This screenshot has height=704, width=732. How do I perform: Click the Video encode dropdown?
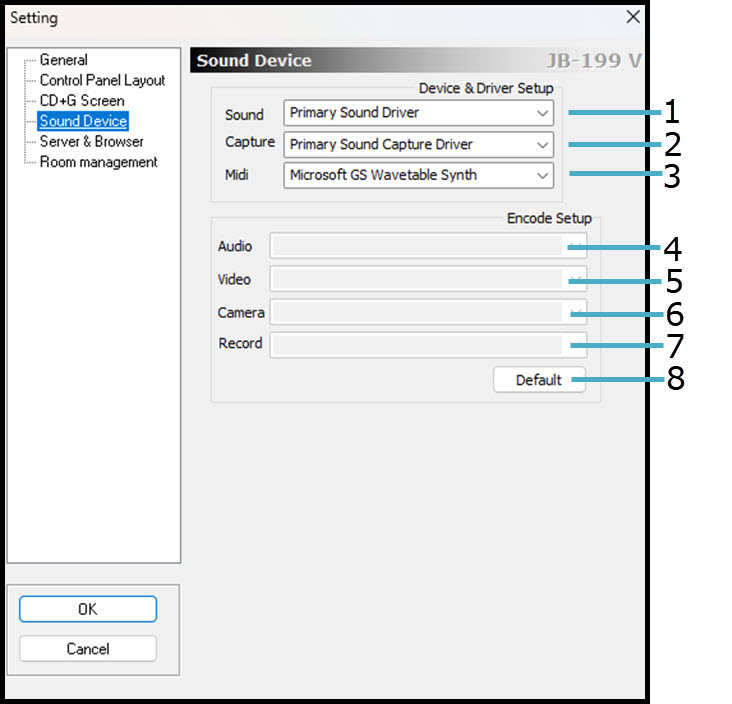(427, 279)
